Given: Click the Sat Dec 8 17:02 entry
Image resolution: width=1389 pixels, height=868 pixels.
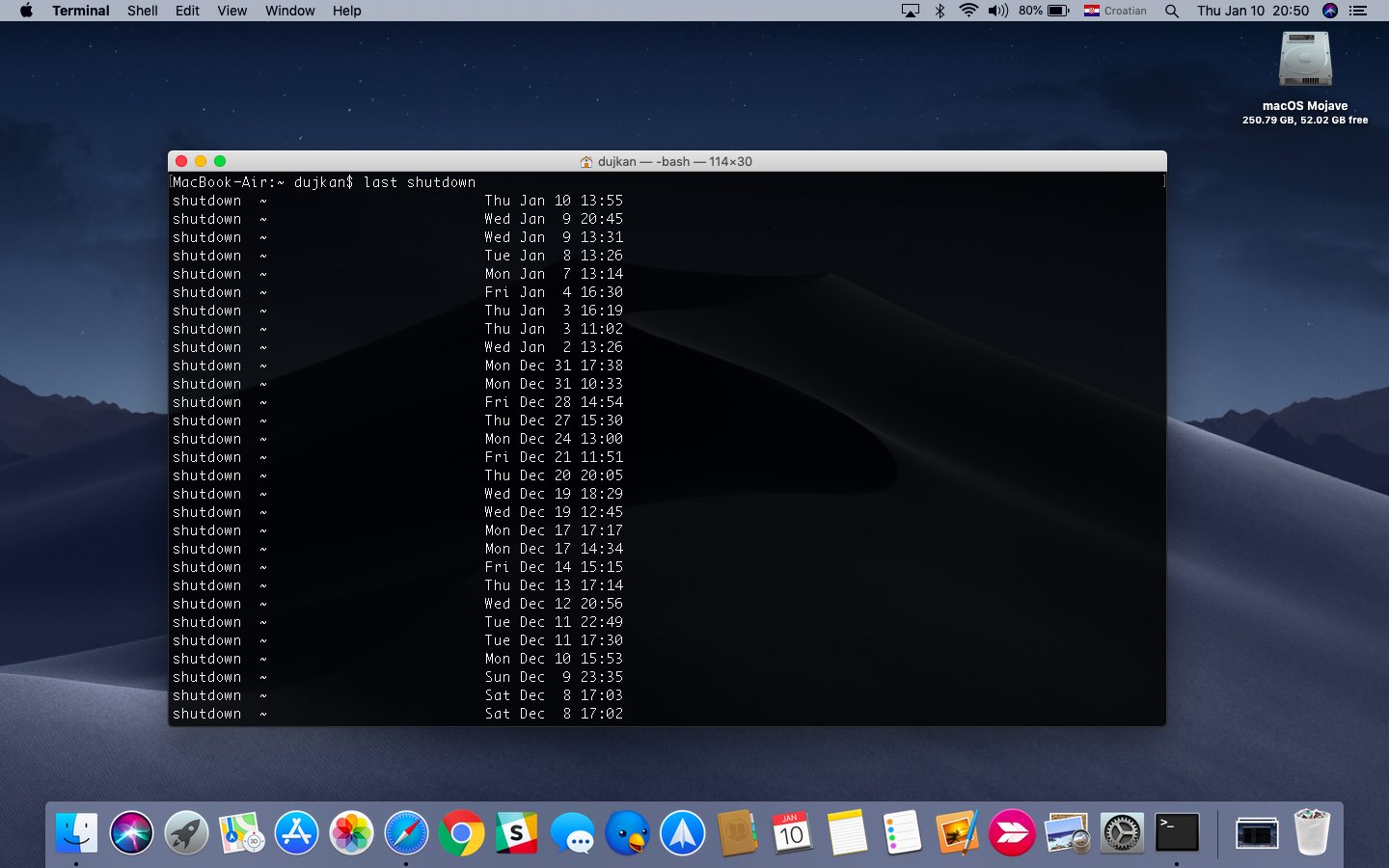Looking at the screenshot, I should [554, 714].
